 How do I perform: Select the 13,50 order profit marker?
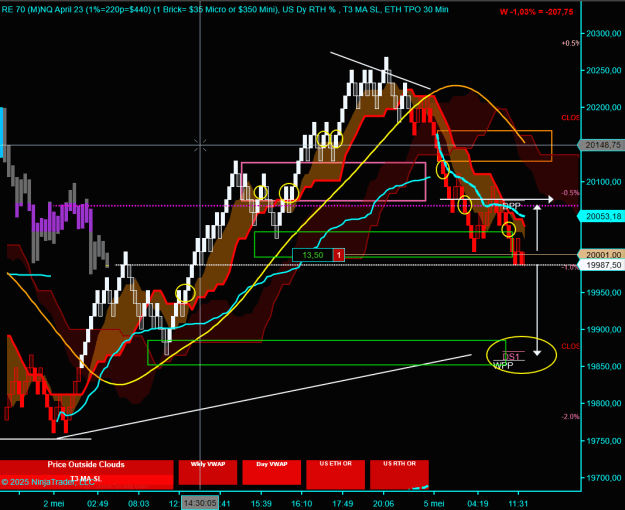pyautogui.click(x=313, y=255)
